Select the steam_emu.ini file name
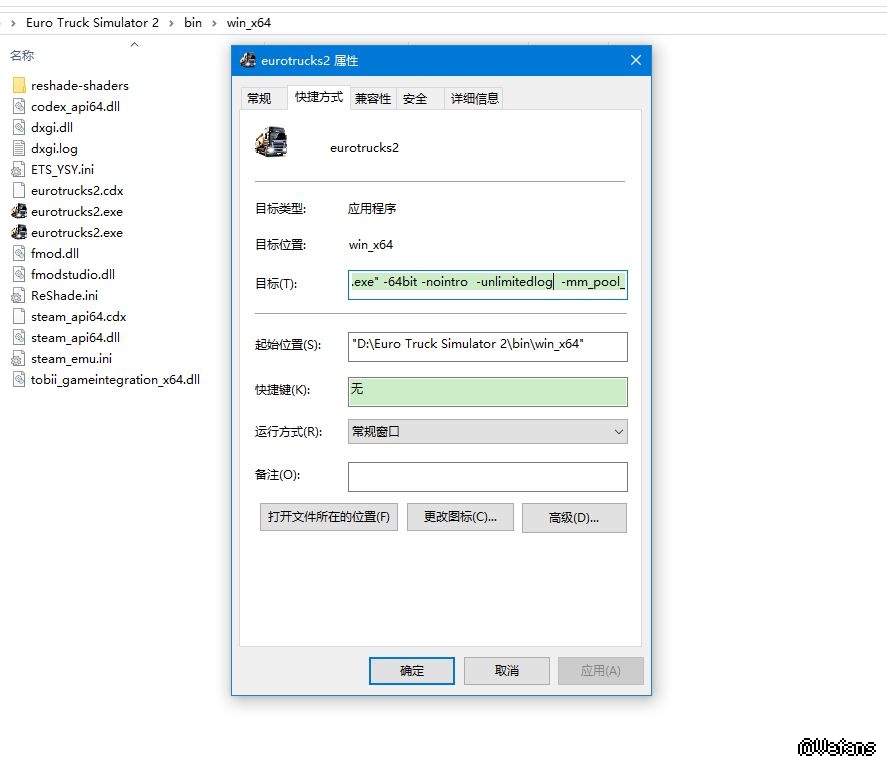887x768 pixels. [71, 359]
